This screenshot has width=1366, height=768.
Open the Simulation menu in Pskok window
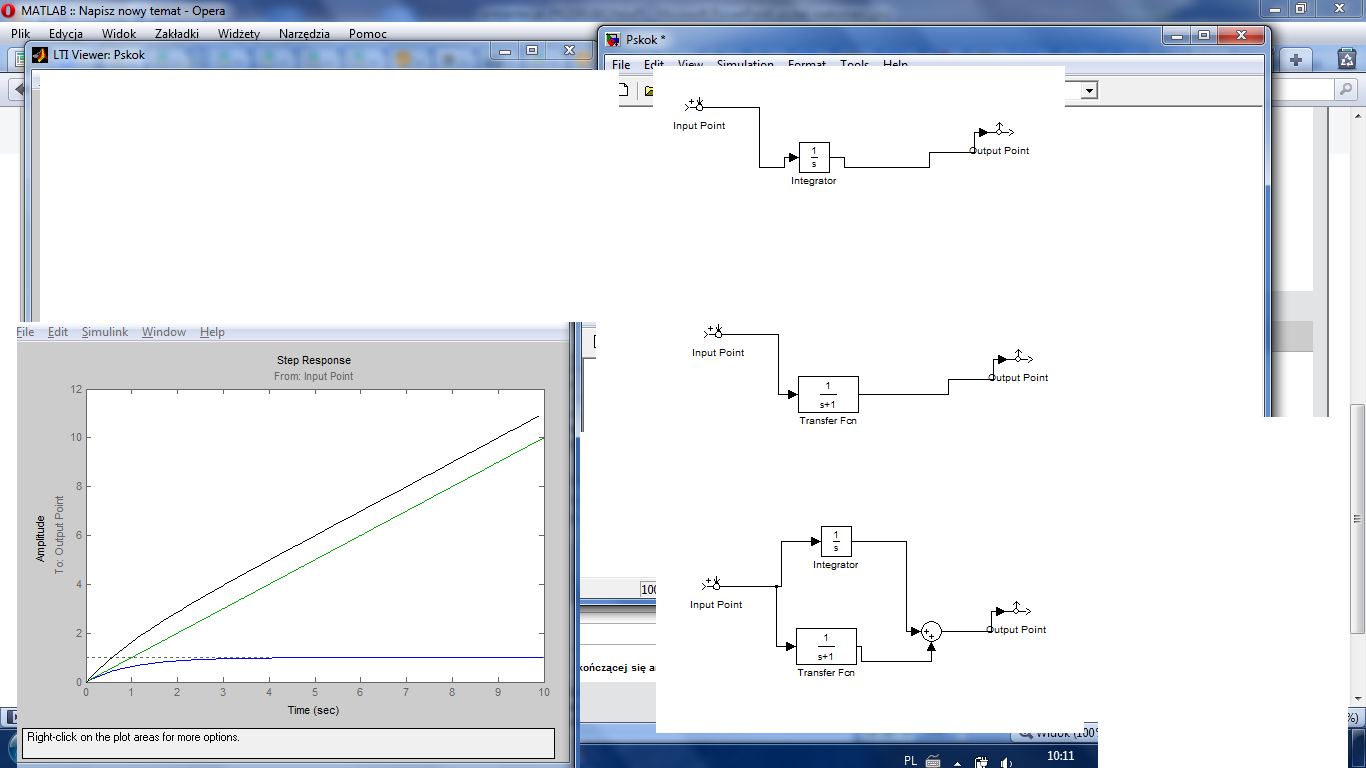(x=744, y=64)
